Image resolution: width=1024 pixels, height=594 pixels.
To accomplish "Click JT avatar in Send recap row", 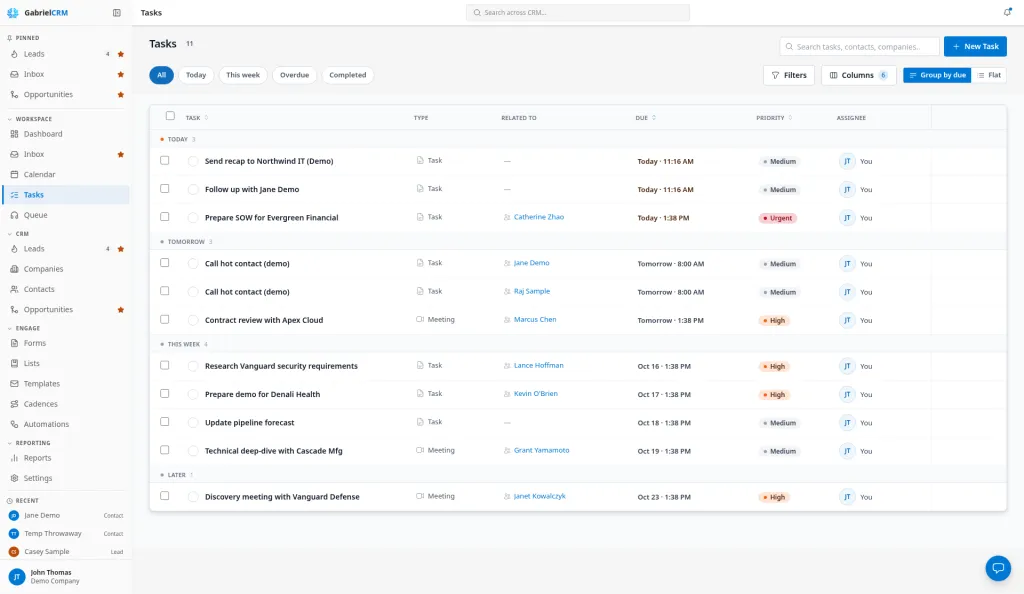I will 847,161.
